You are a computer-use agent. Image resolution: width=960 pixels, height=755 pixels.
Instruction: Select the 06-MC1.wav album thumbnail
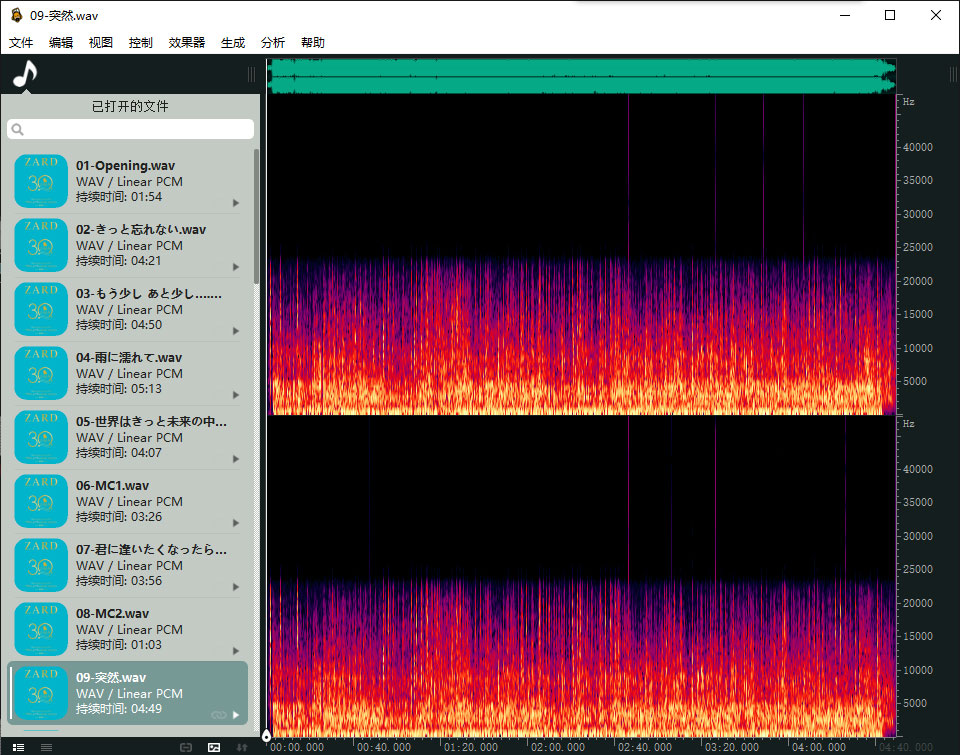click(x=41, y=501)
